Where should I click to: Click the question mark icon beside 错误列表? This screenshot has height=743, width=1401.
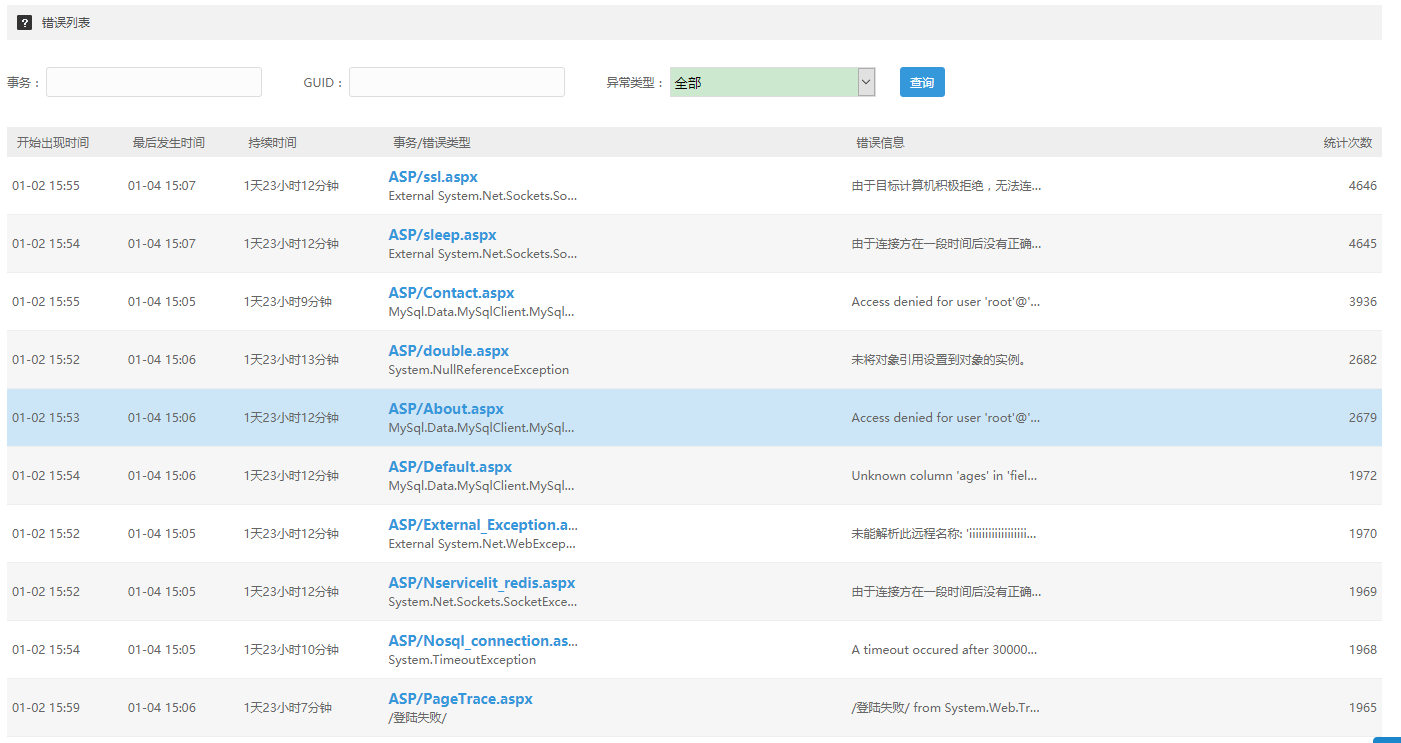click(25, 22)
